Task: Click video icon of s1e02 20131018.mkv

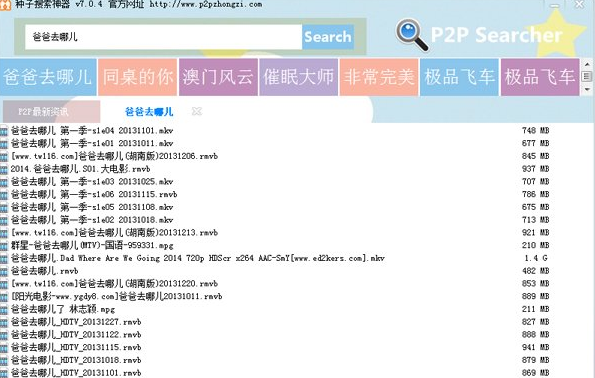Action: pyautogui.click(x=4, y=220)
